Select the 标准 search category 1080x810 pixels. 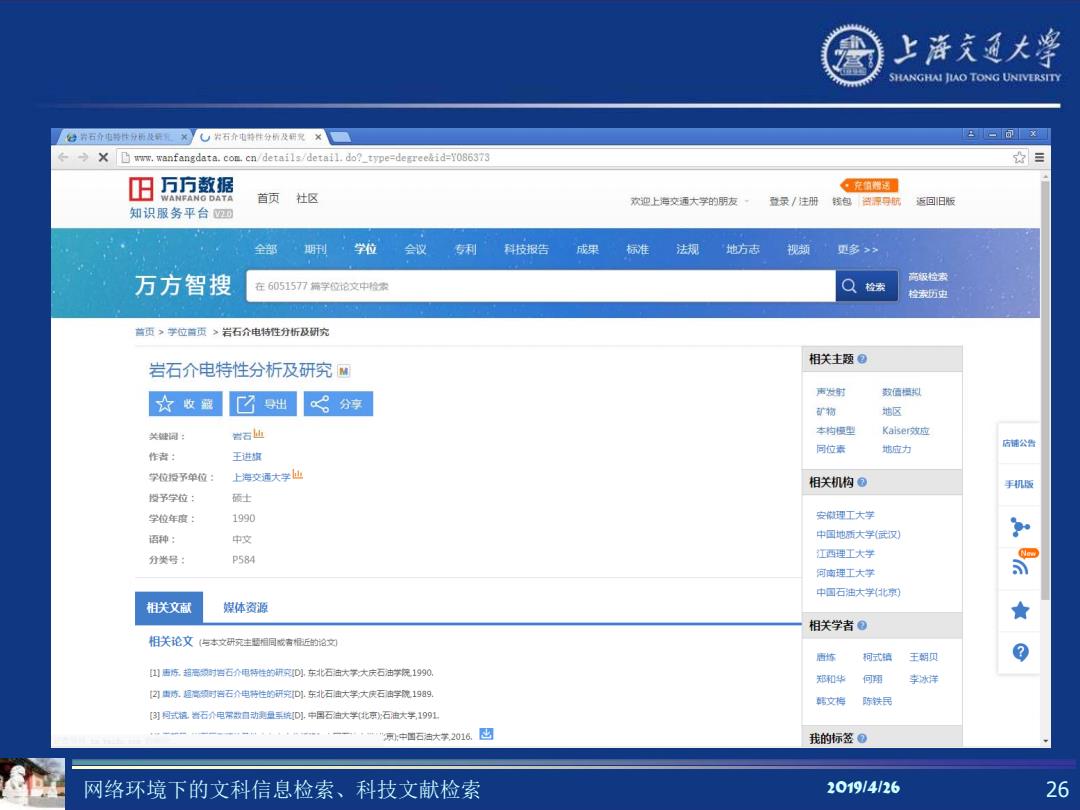(x=638, y=249)
